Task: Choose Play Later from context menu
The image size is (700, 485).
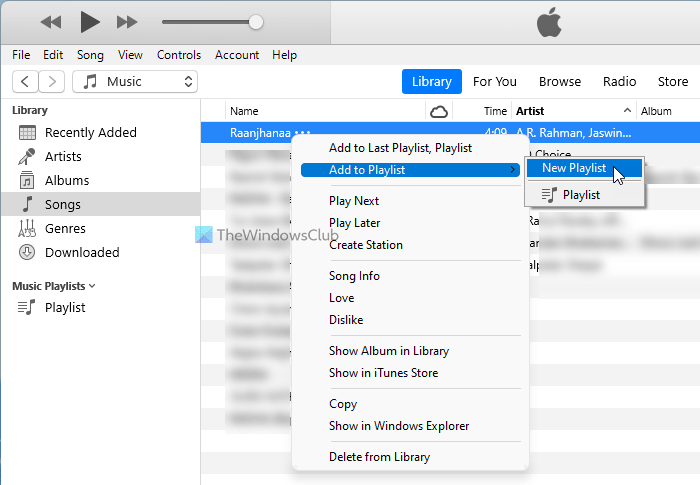Action: (354, 223)
